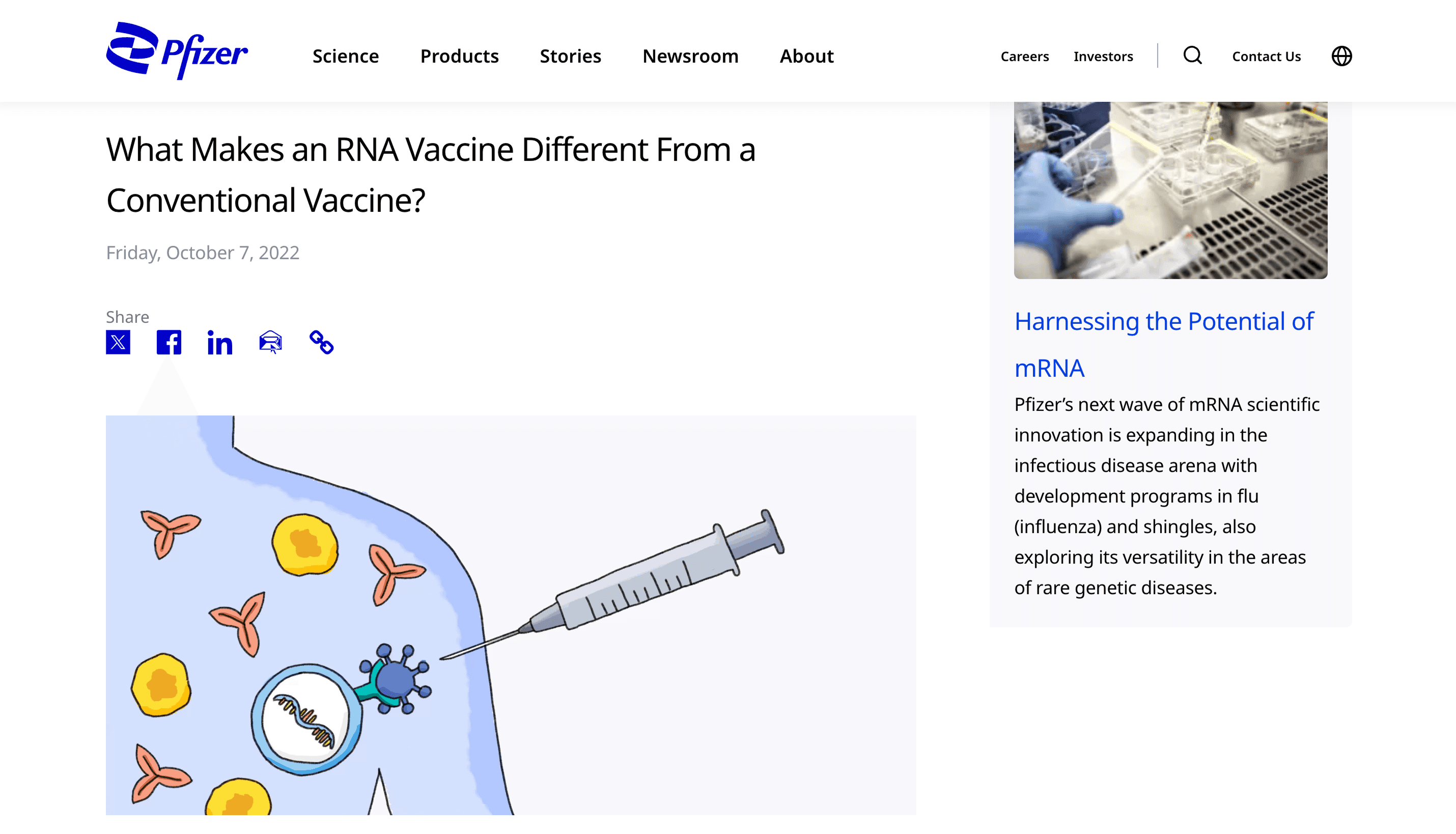
Task: Open the Stories menu
Action: click(570, 56)
